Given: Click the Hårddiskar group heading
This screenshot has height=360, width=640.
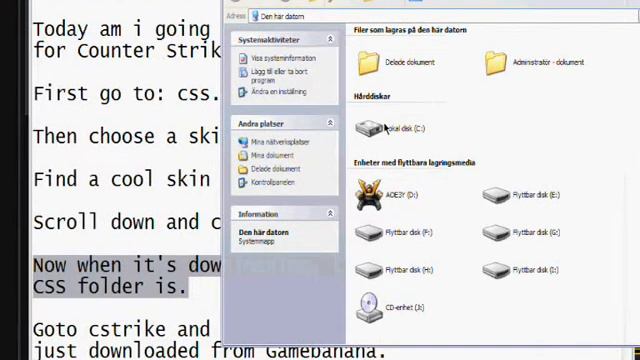Looking at the screenshot, I should point(372,97).
